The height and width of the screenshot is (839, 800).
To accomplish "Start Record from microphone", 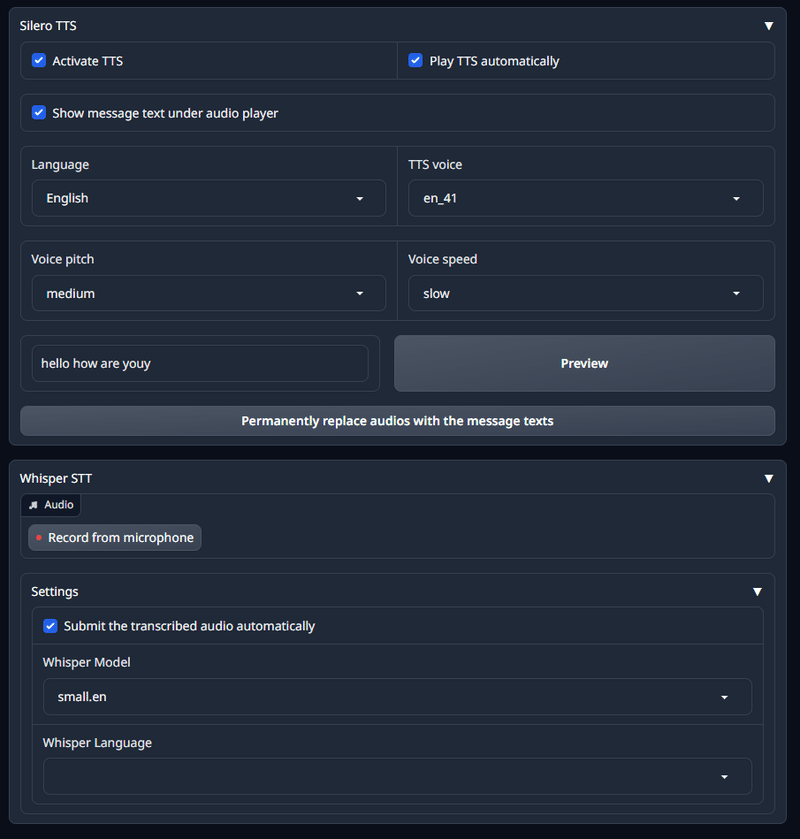I will (115, 537).
